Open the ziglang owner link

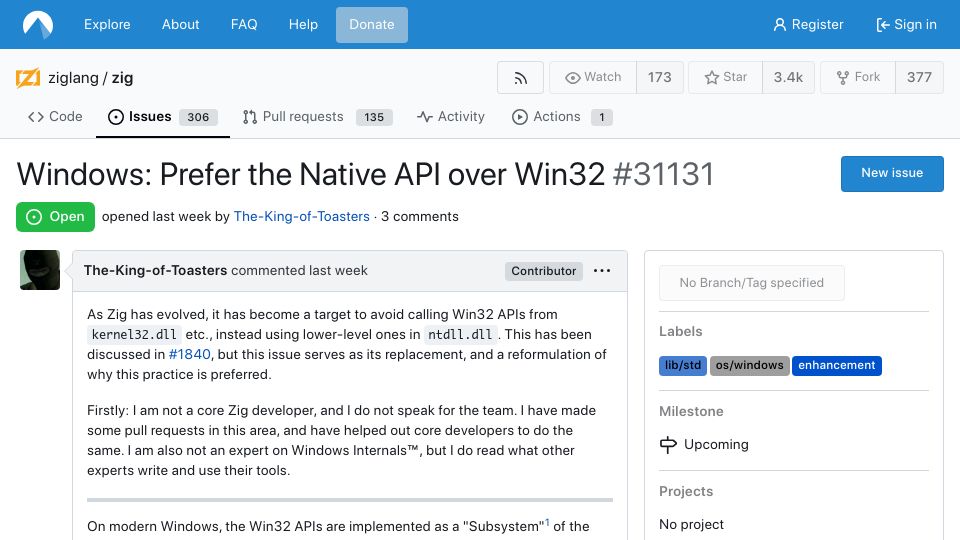73,78
